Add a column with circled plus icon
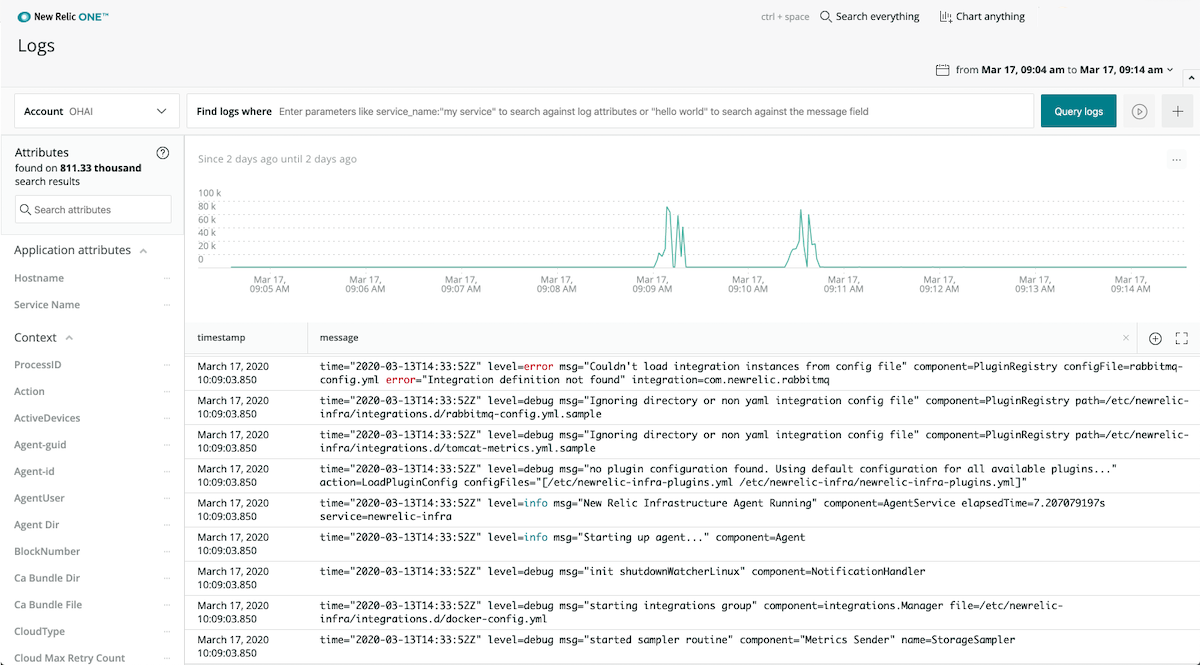1200x665 pixels. [x=1155, y=338]
